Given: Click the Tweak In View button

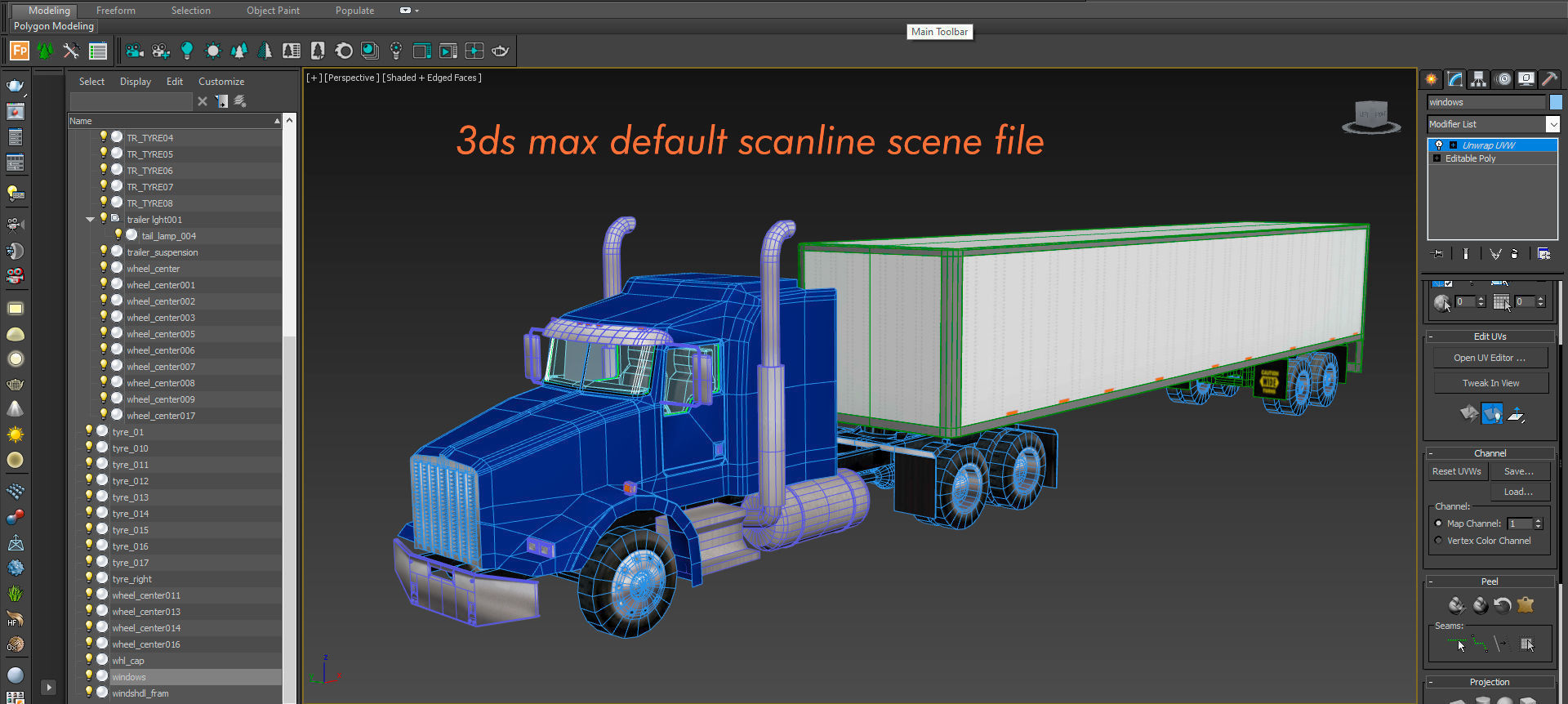Looking at the screenshot, I should click(x=1490, y=383).
